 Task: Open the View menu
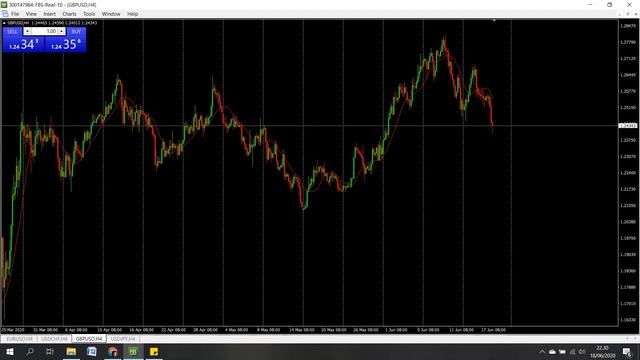[x=31, y=14]
